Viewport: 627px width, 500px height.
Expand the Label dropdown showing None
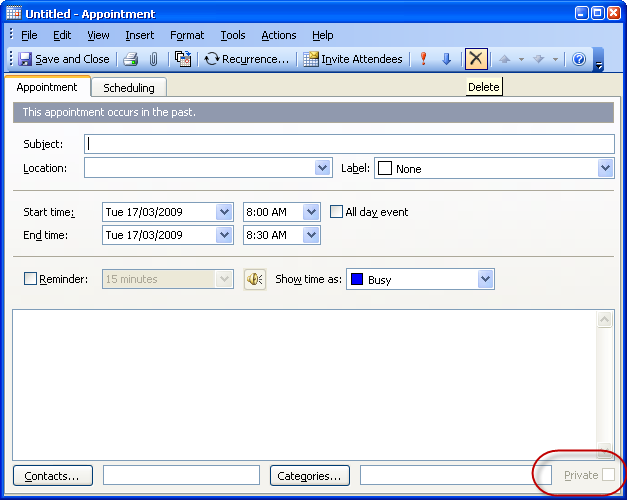605,169
